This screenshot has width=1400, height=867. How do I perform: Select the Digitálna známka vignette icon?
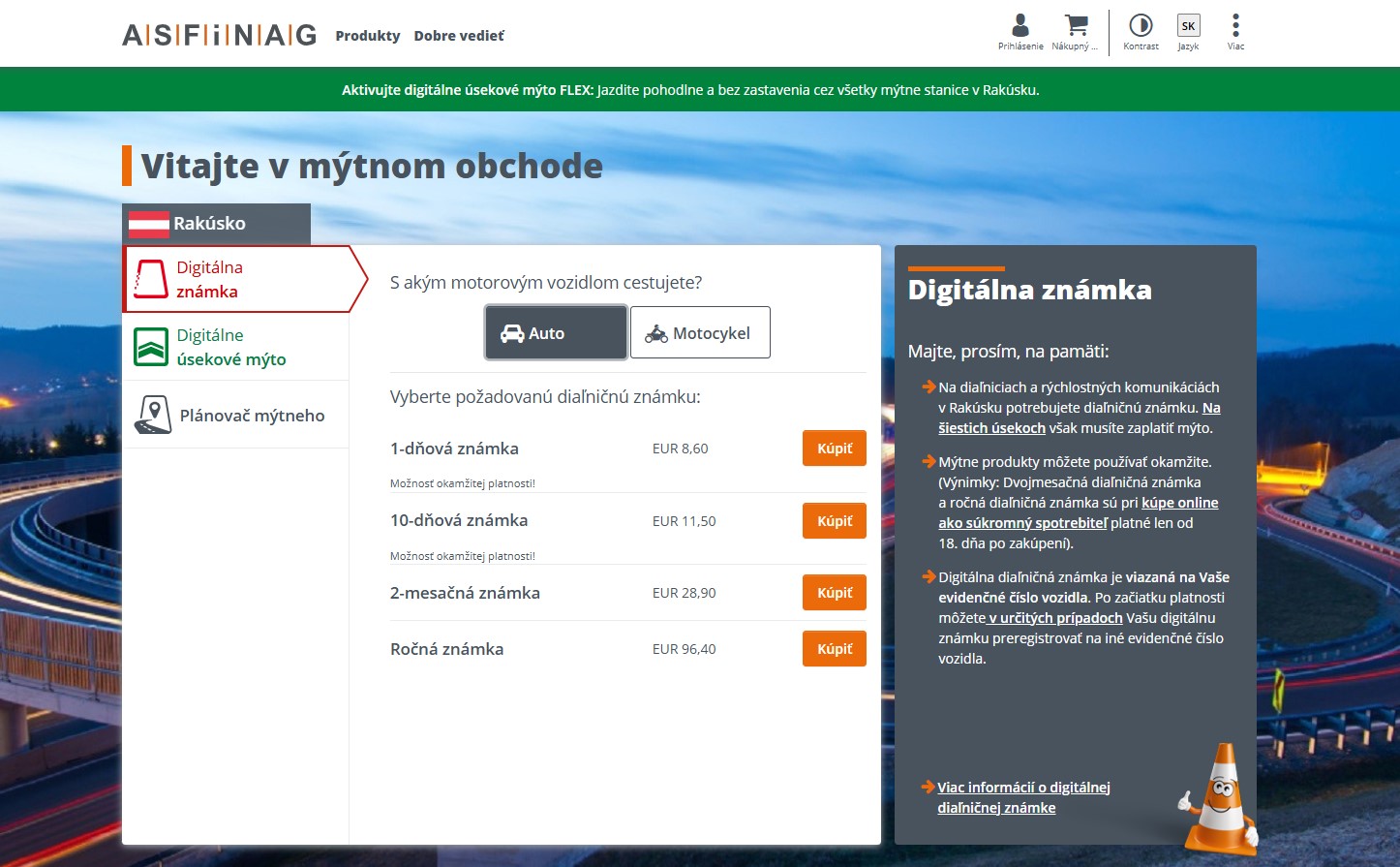click(x=150, y=278)
